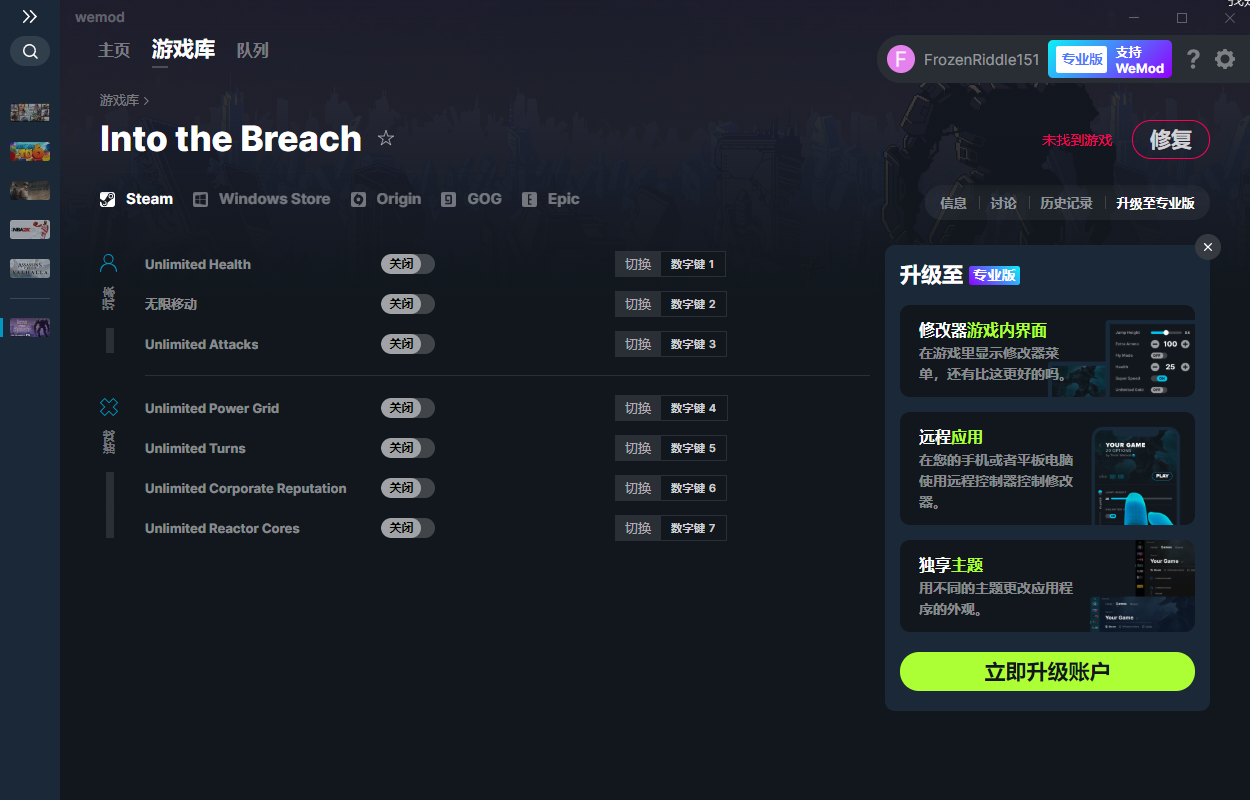Click 切换 for Unlimited Attacks

[x=638, y=344]
